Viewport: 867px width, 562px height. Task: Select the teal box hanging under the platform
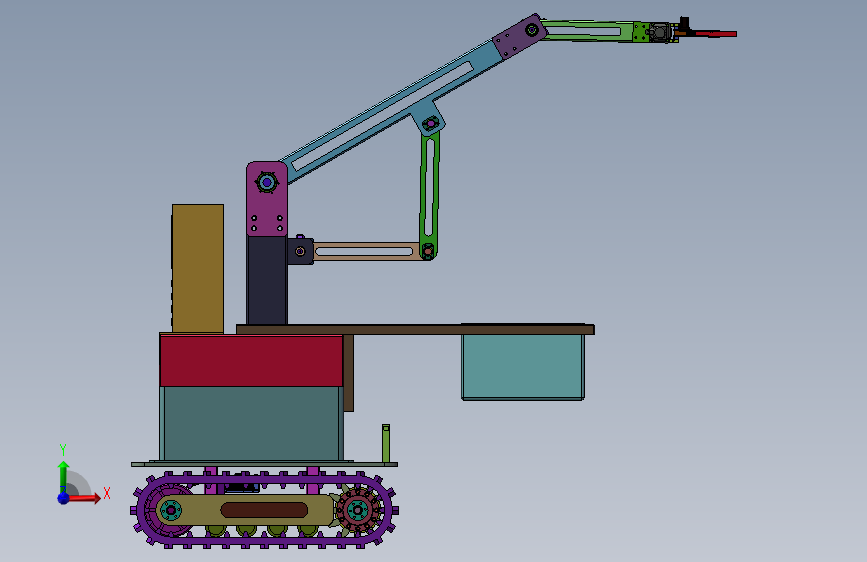(523, 366)
